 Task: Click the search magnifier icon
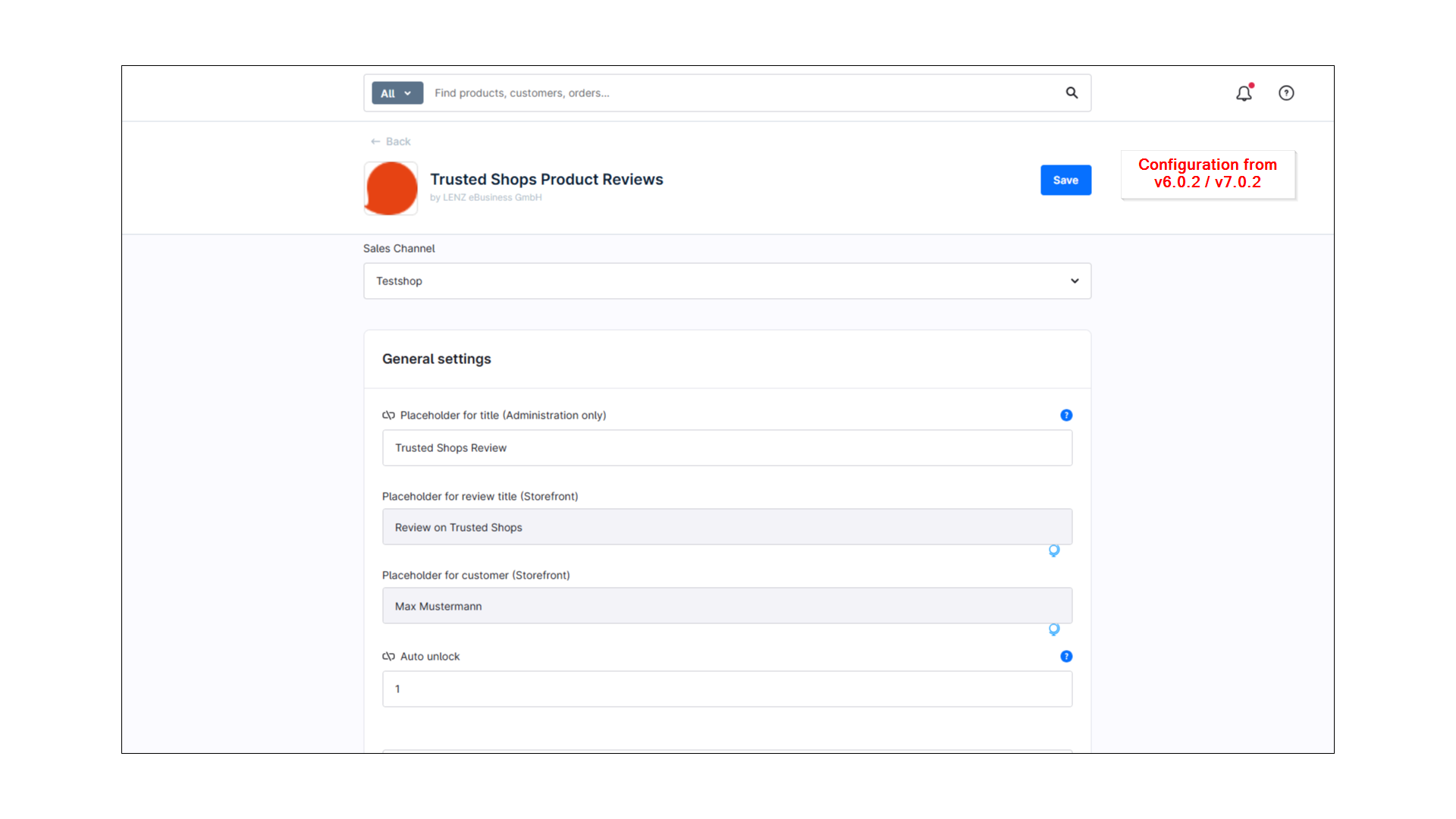(1072, 93)
